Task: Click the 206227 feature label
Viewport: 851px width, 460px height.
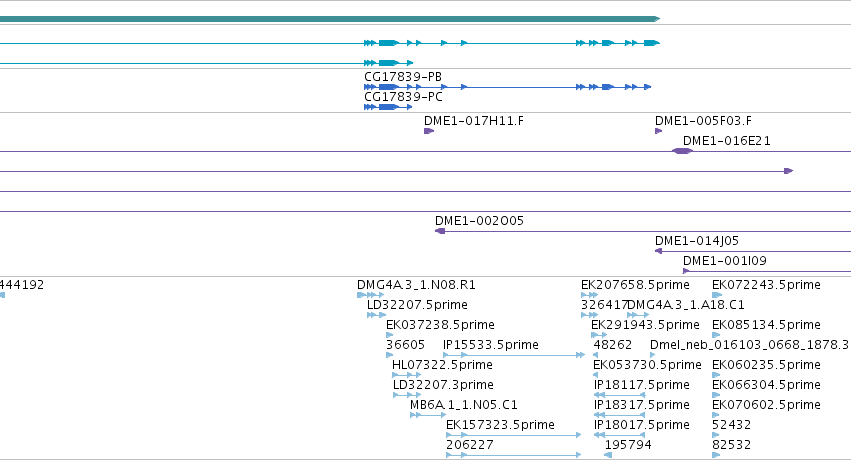Action: pos(470,445)
